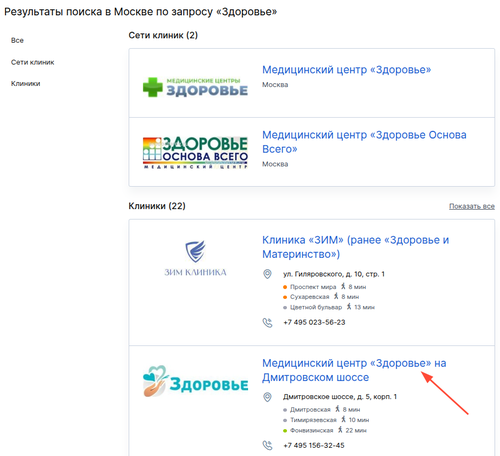Viewport: 500px width, 456px height.
Task: Click address 'ул. Гиляровского, д. 10, стр. 1'
Action: 334,274
